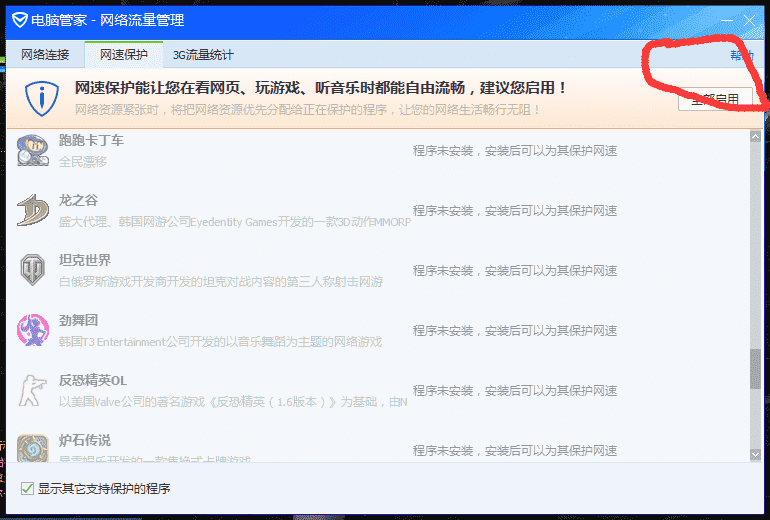
Task: Click 程序未安装 status in 劲舞团 row
Action: pyautogui.click(x=515, y=330)
